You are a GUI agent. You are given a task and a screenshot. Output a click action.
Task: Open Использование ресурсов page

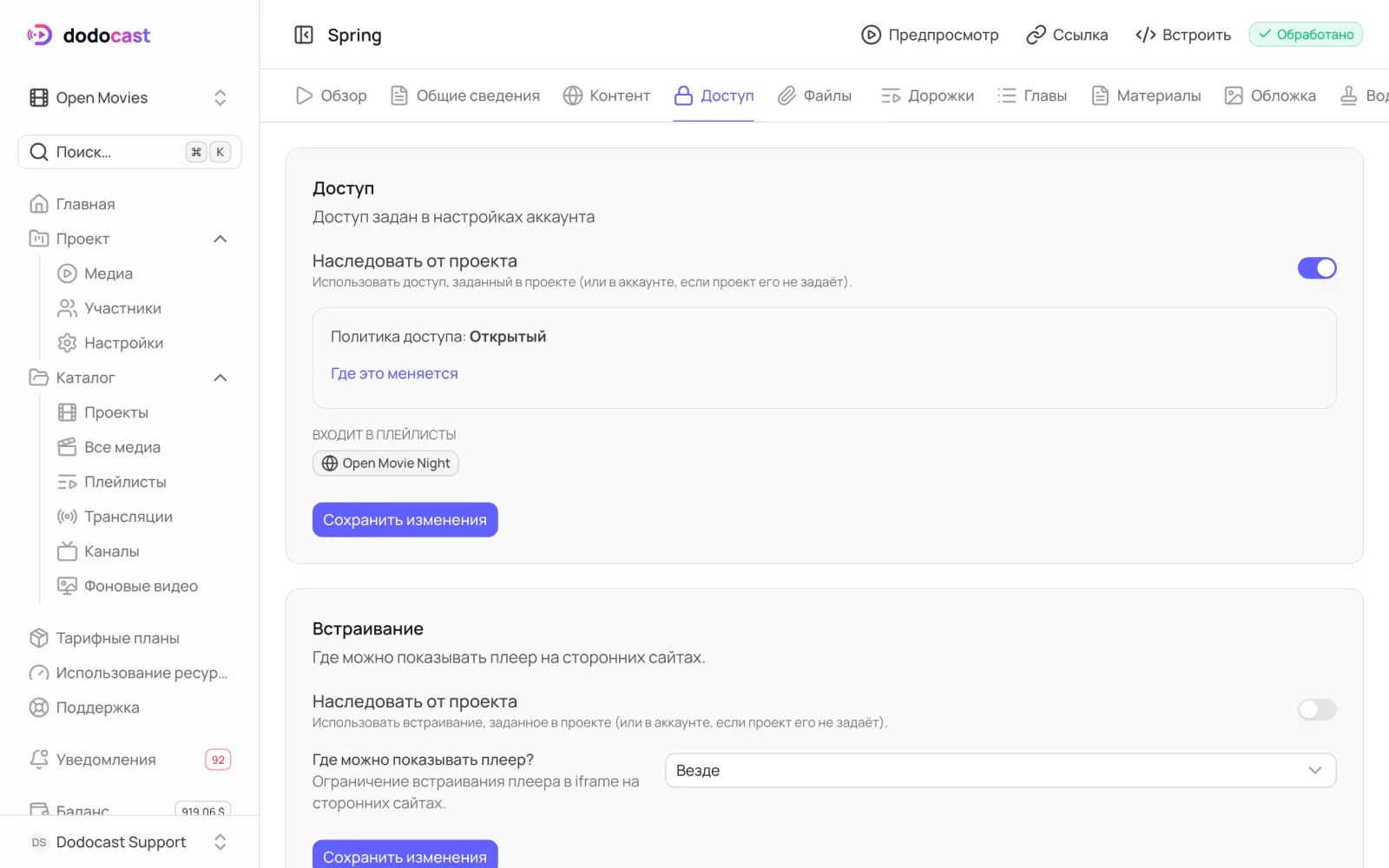coord(129,673)
